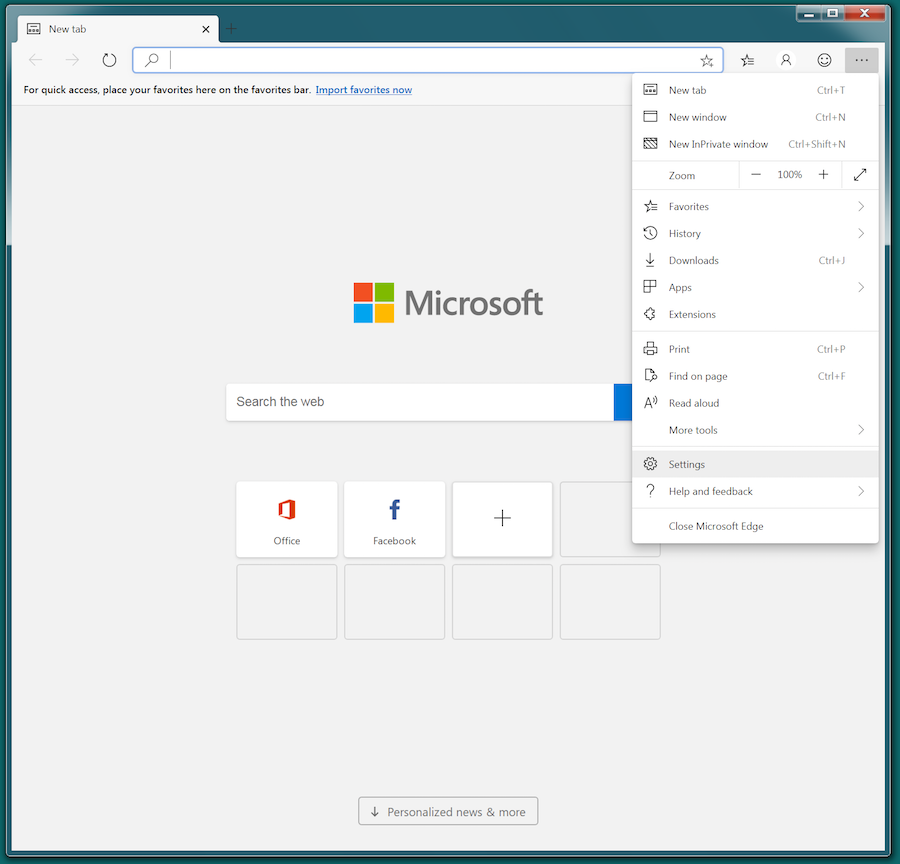The width and height of the screenshot is (900, 864).
Task: Expand the More tools submenu
Action: (x=755, y=430)
